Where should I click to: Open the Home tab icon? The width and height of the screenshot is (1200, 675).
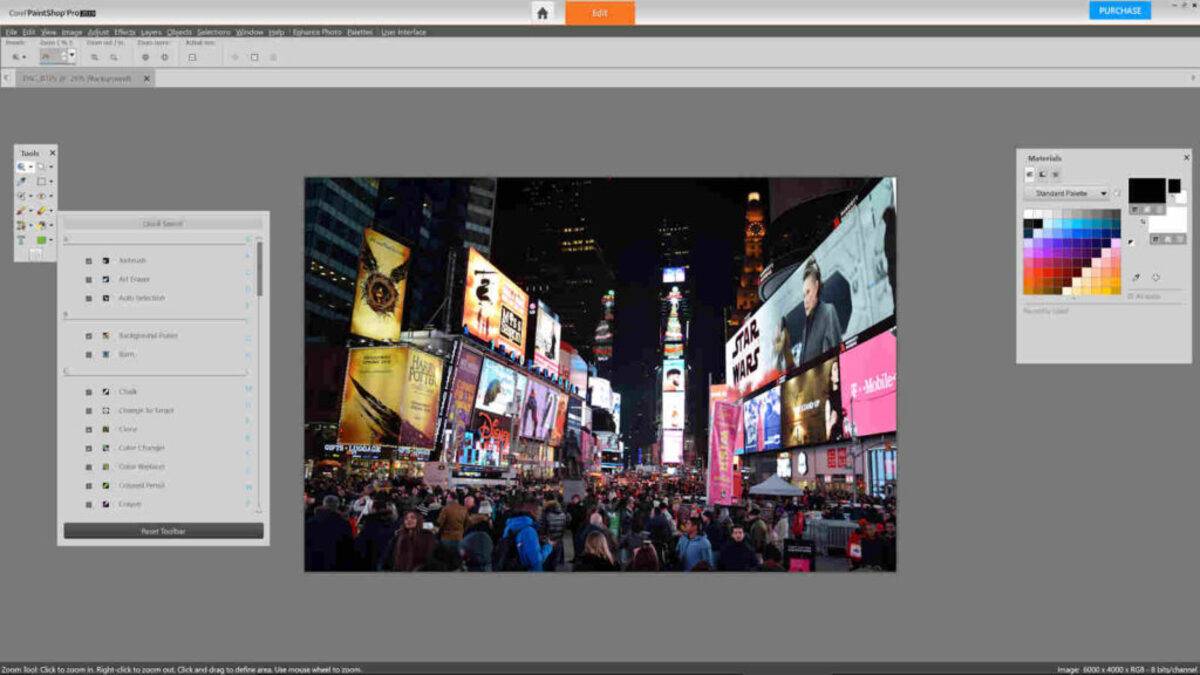pyautogui.click(x=542, y=13)
